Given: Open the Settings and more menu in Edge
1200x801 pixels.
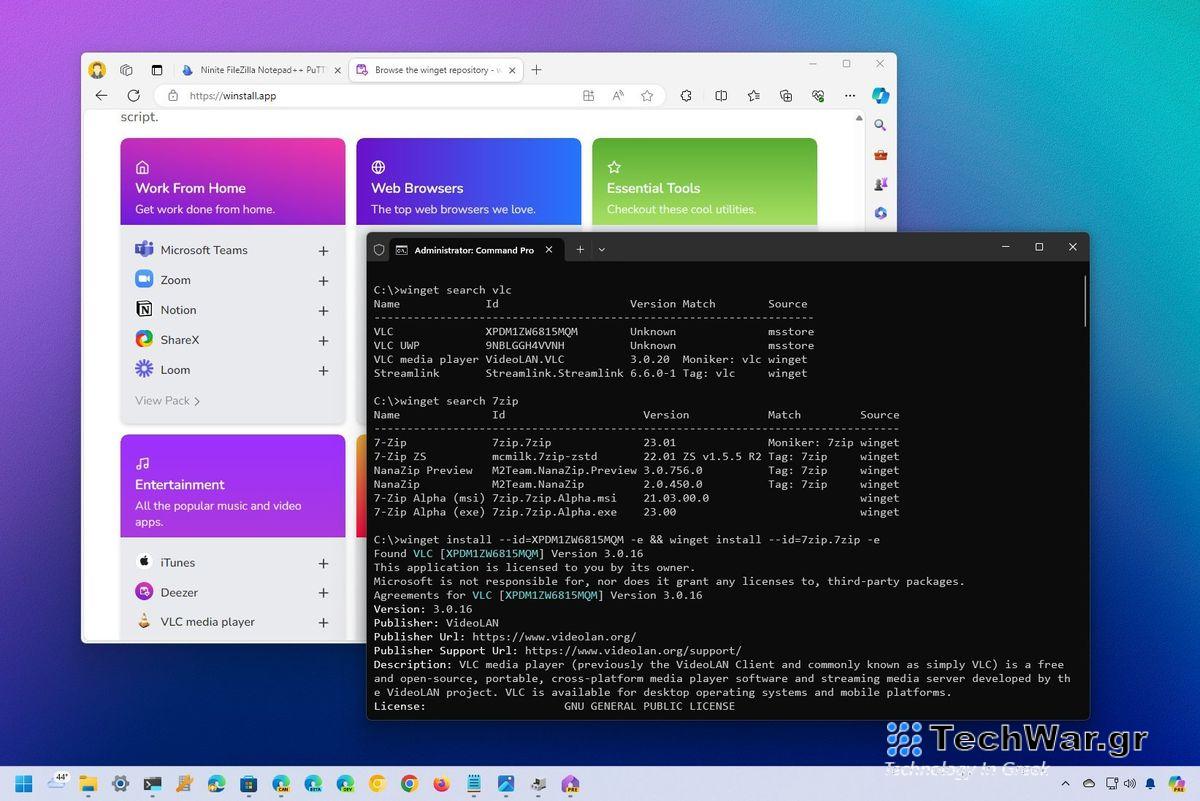Looking at the screenshot, I should click(x=849, y=96).
